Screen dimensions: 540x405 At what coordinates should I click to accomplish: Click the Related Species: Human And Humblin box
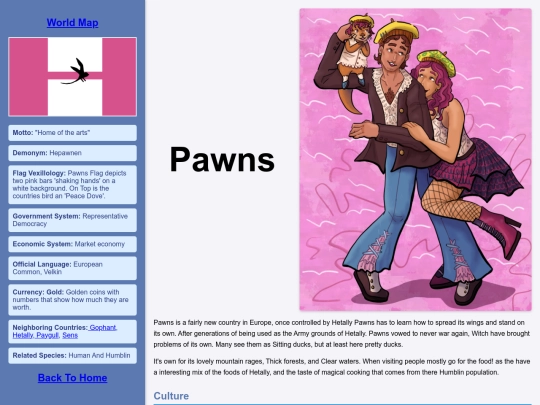coord(72,356)
